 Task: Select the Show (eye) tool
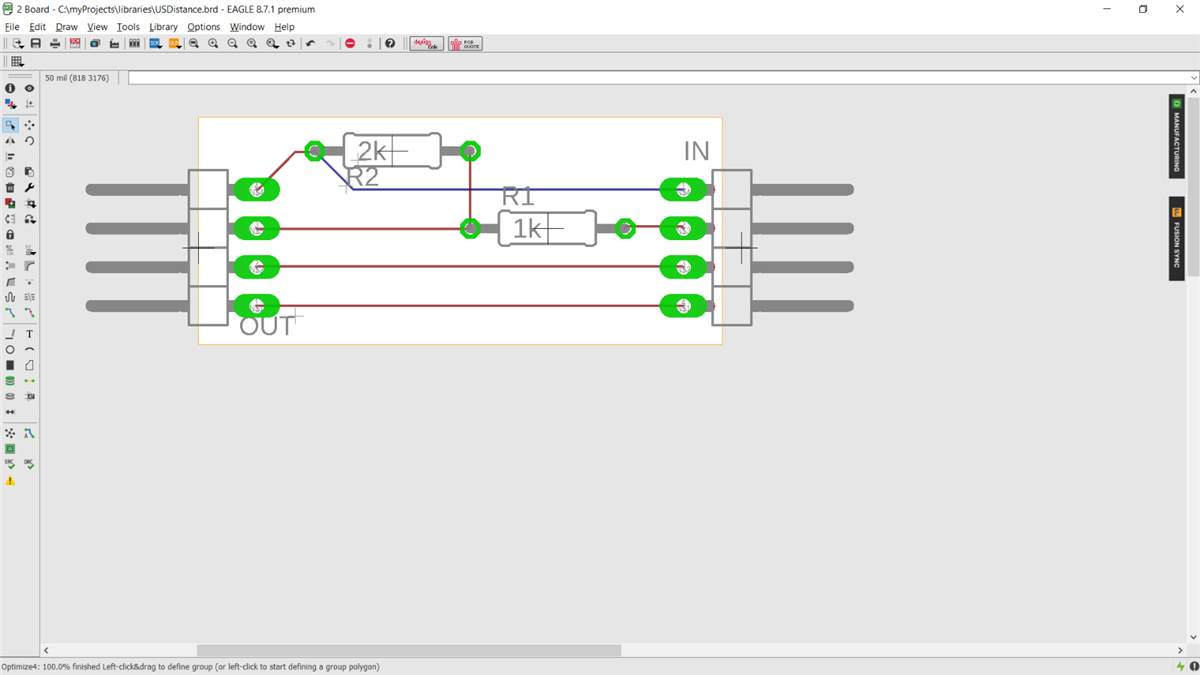29,88
